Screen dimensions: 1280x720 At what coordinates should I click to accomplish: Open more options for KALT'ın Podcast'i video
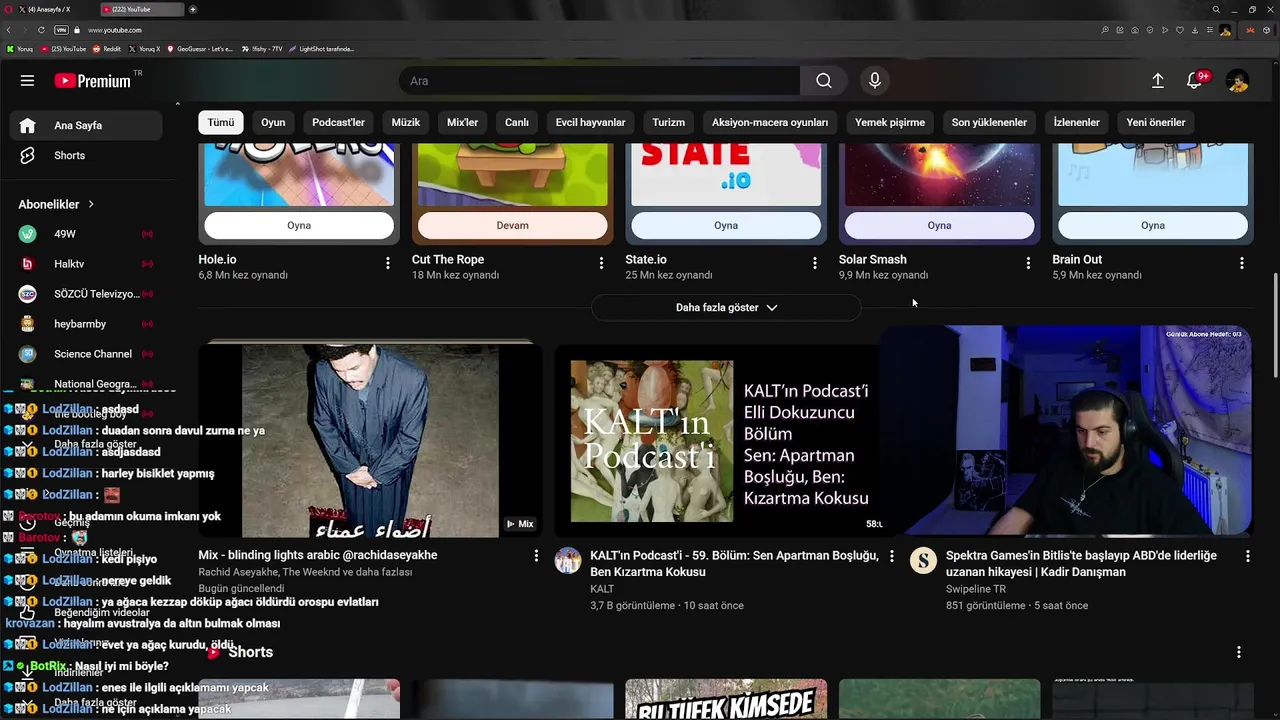click(892, 556)
